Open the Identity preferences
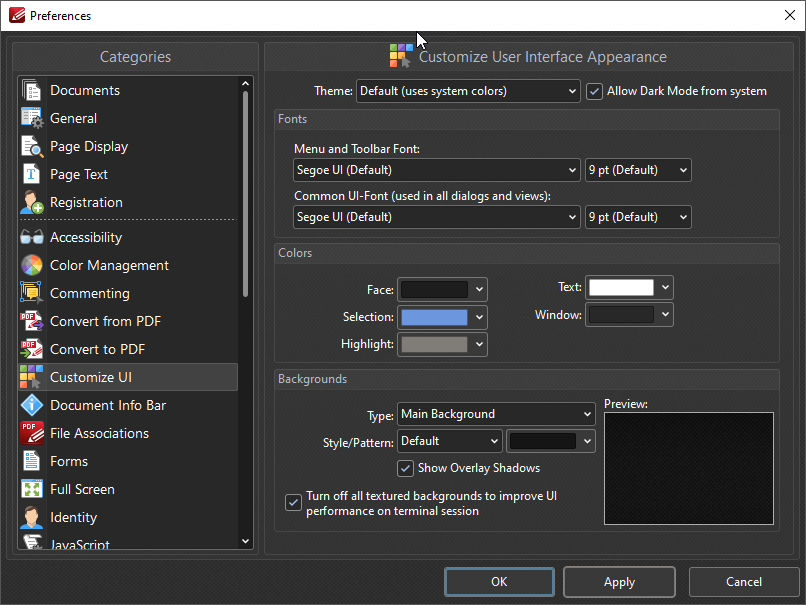Screen dimensions: 806x605 coord(71,517)
